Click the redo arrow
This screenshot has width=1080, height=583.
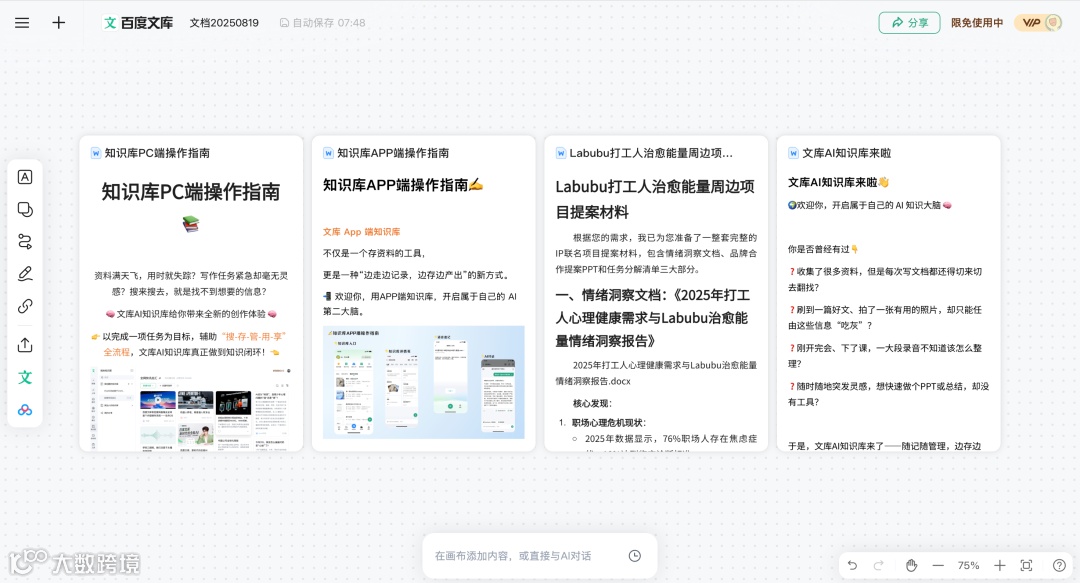pyautogui.click(x=878, y=565)
